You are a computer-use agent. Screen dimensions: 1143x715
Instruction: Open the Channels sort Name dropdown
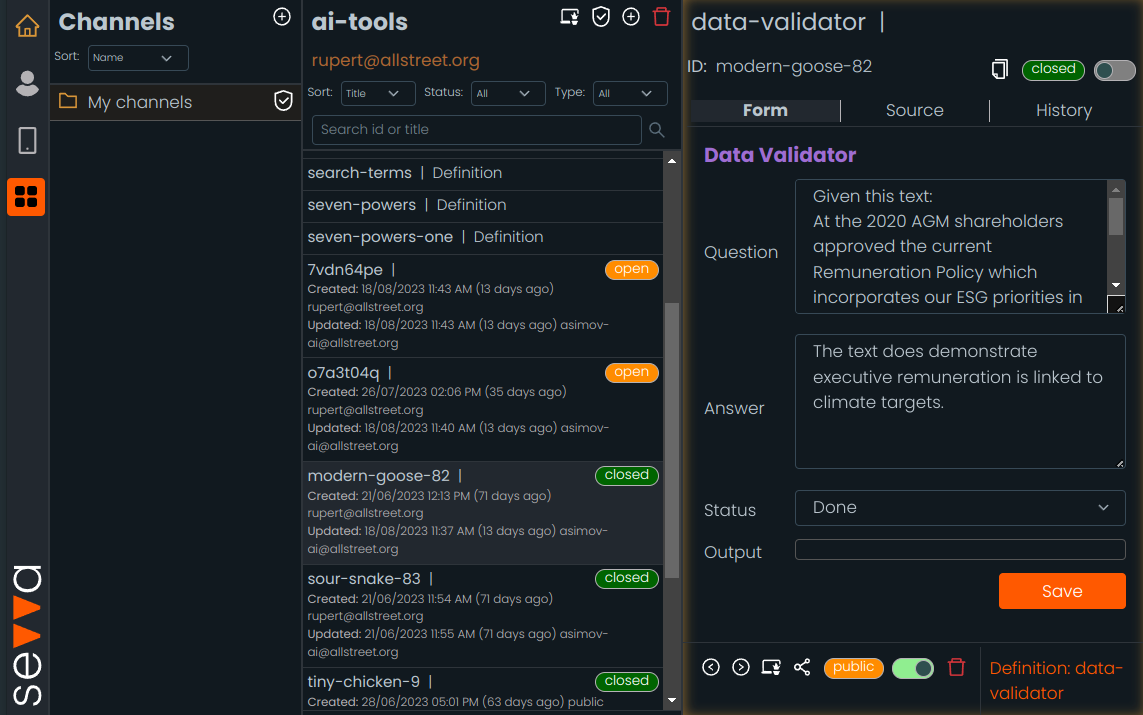(x=138, y=58)
